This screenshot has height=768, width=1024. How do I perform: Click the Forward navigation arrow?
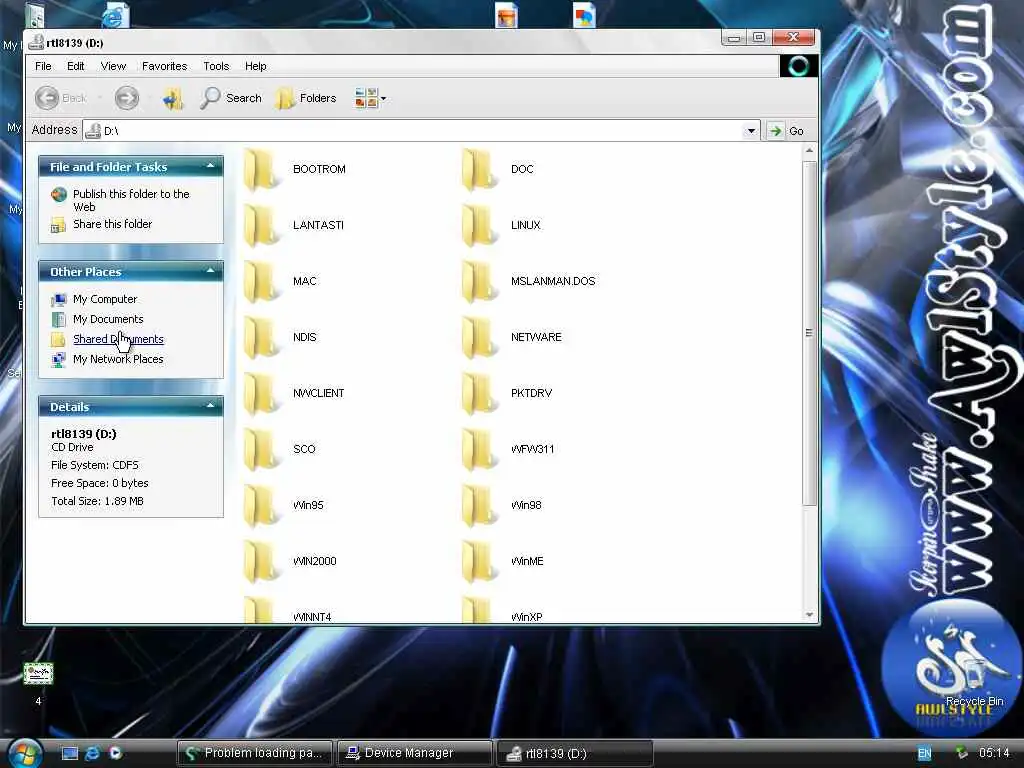click(x=127, y=99)
